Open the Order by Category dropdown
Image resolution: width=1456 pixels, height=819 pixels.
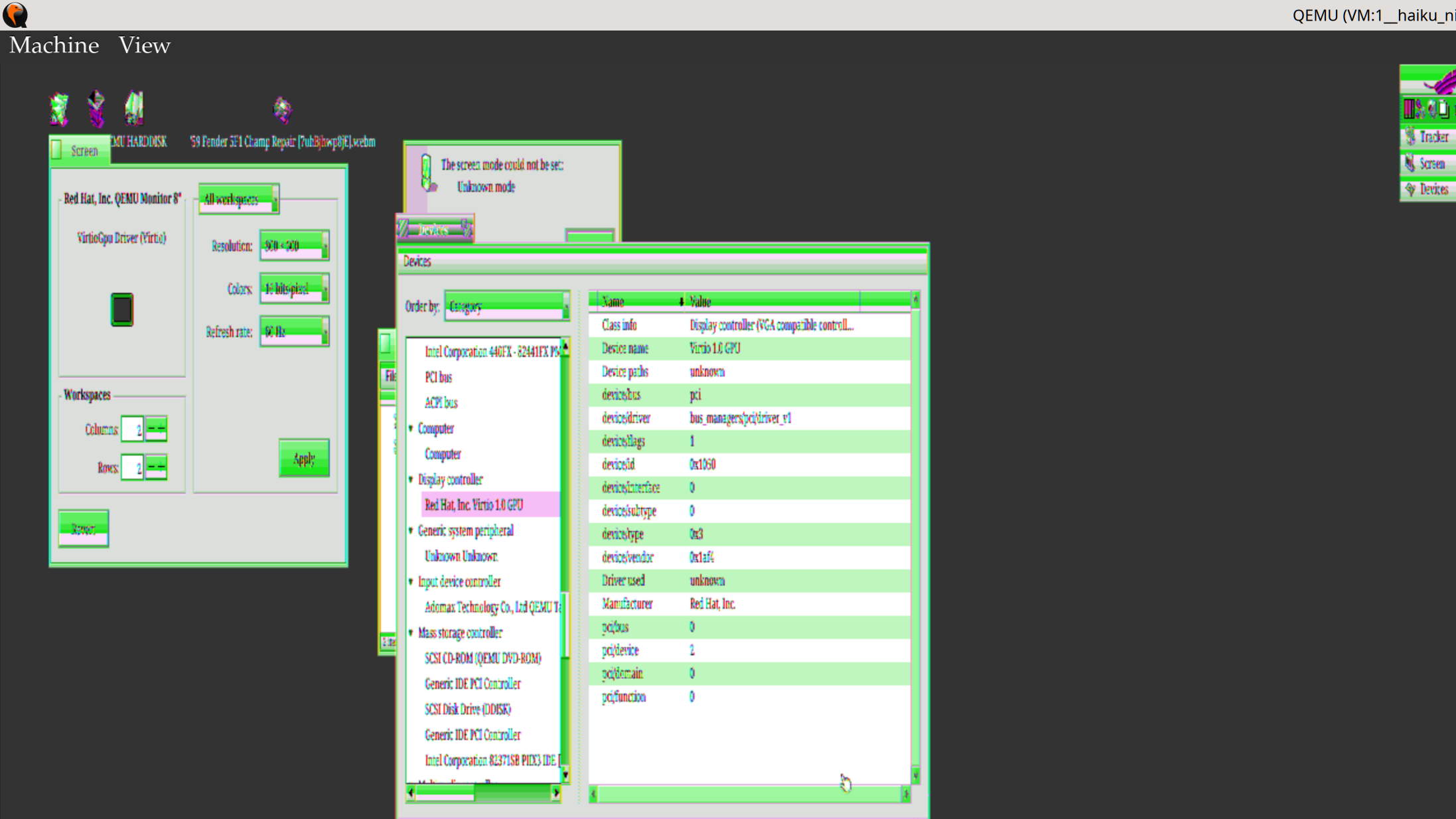tap(507, 306)
